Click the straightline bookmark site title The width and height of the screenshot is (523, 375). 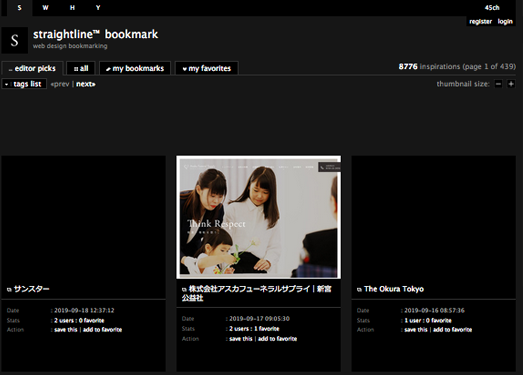[x=95, y=34]
